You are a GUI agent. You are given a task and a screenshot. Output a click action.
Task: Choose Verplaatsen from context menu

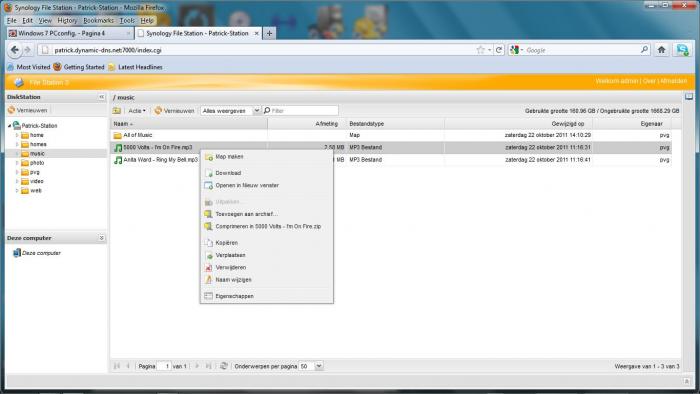tap(267, 255)
